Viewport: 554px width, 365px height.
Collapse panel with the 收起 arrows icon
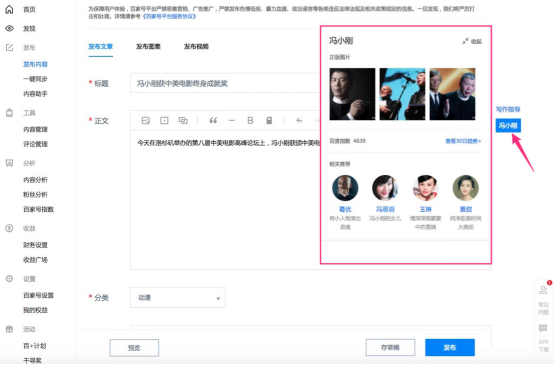(x=465, y=41)
